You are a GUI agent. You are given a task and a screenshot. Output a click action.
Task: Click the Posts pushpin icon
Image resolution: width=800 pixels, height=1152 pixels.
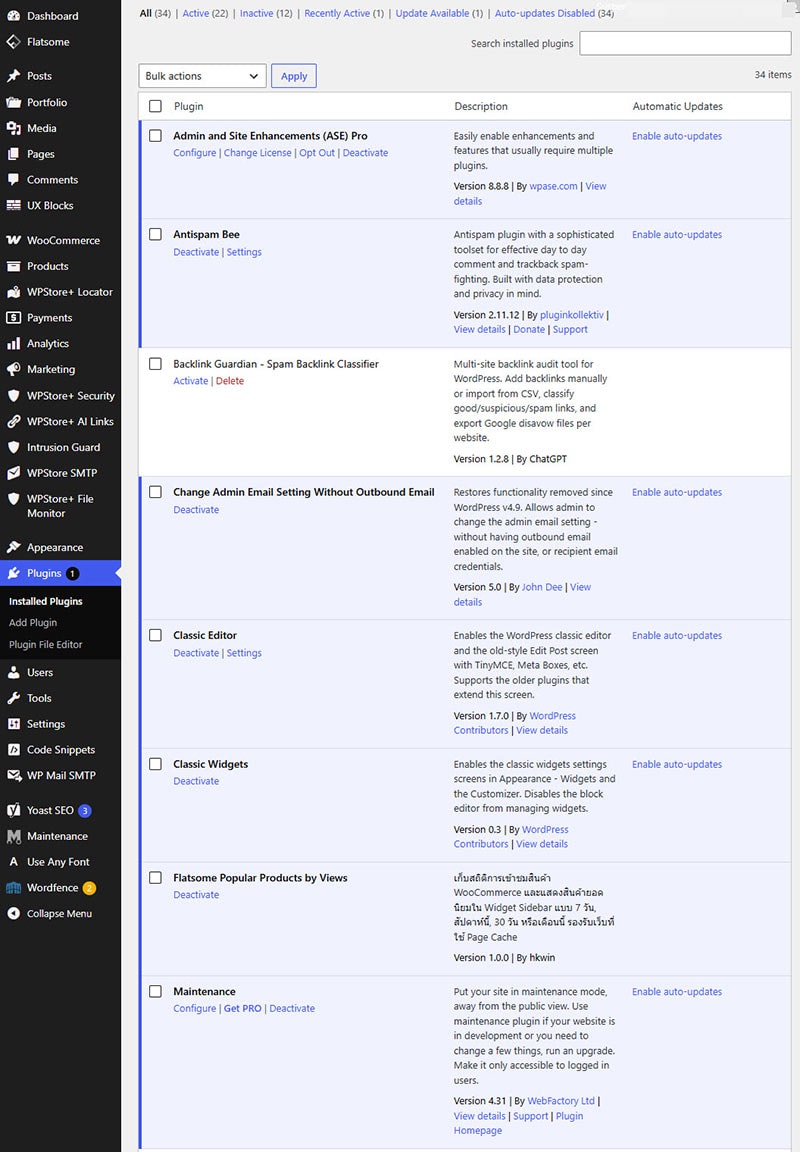[x=13, y=76]
